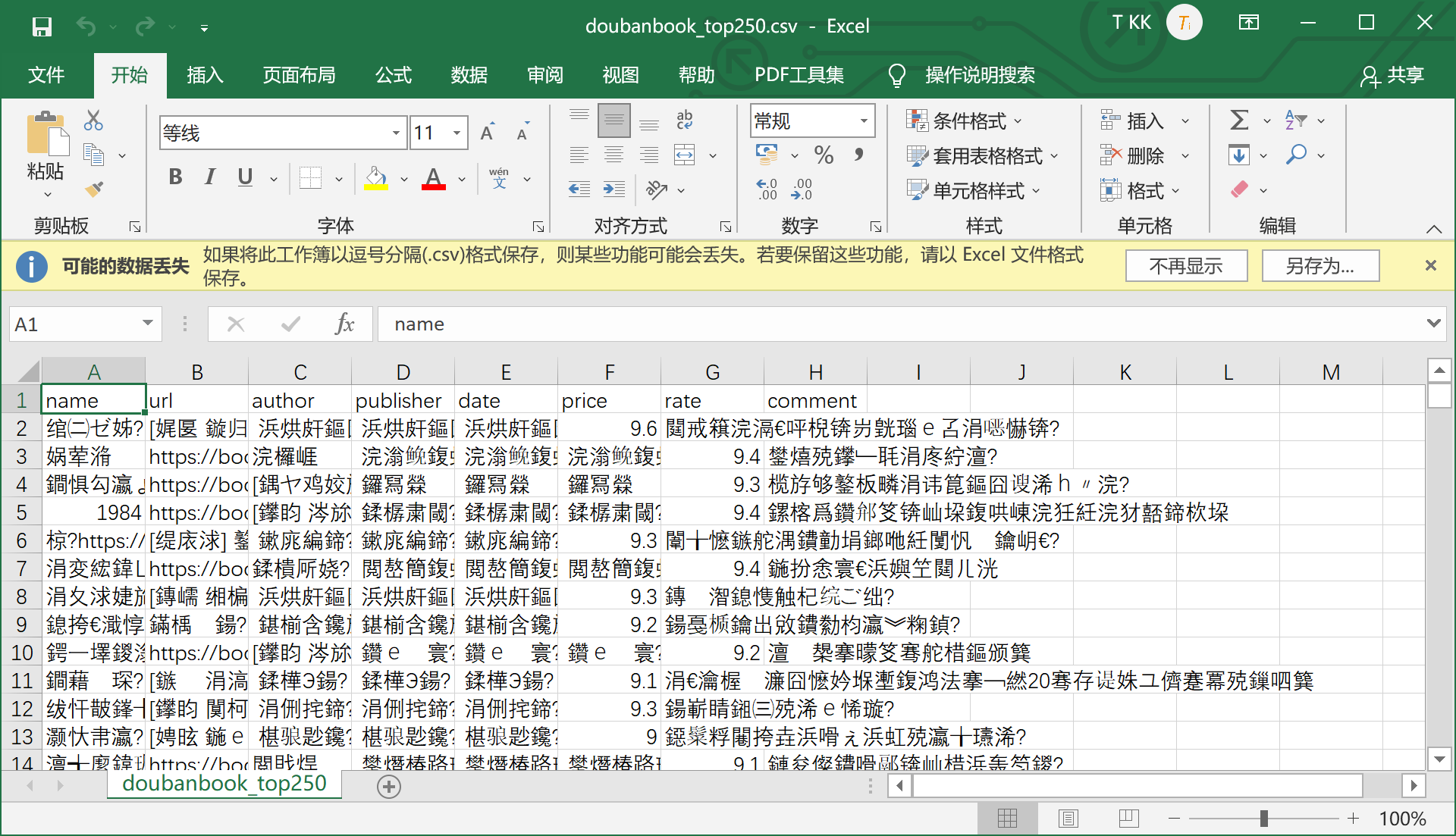Toggle bold formatting
Image resolution: width=1456 pixels, height=836 pixels.
point(175,177)
